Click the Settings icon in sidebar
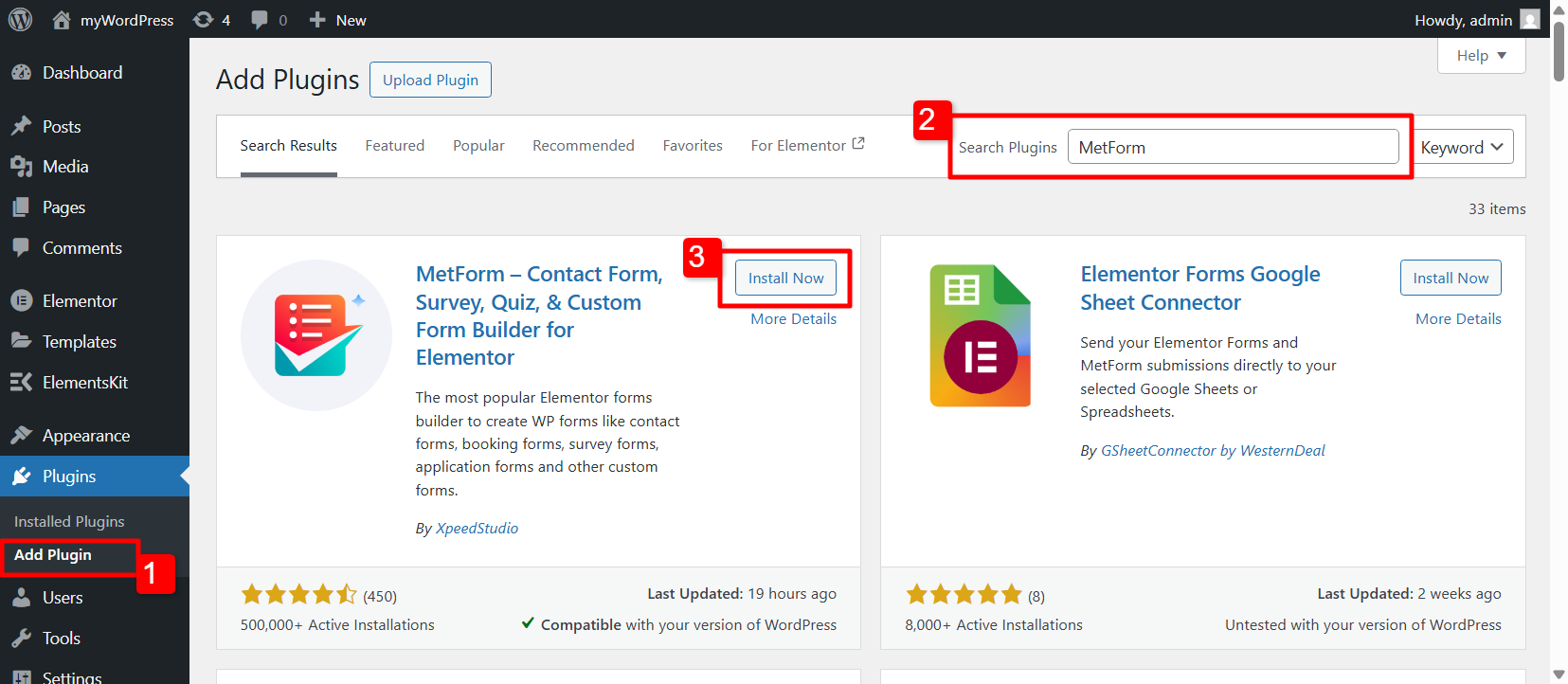The width and height of the screenshot is (1568, 684). pos(21,676)
